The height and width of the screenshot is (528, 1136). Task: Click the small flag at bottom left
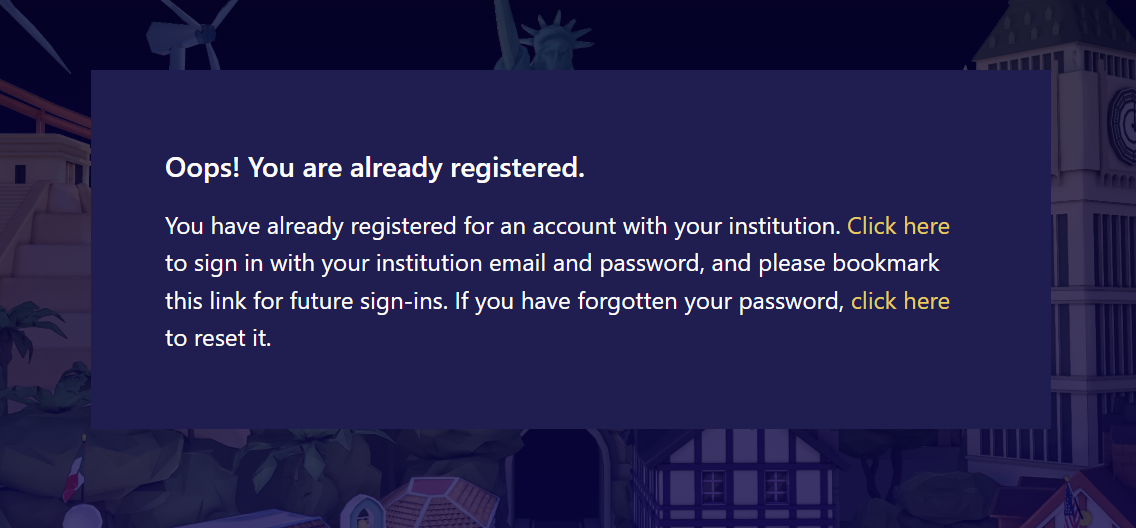[72, 480]
